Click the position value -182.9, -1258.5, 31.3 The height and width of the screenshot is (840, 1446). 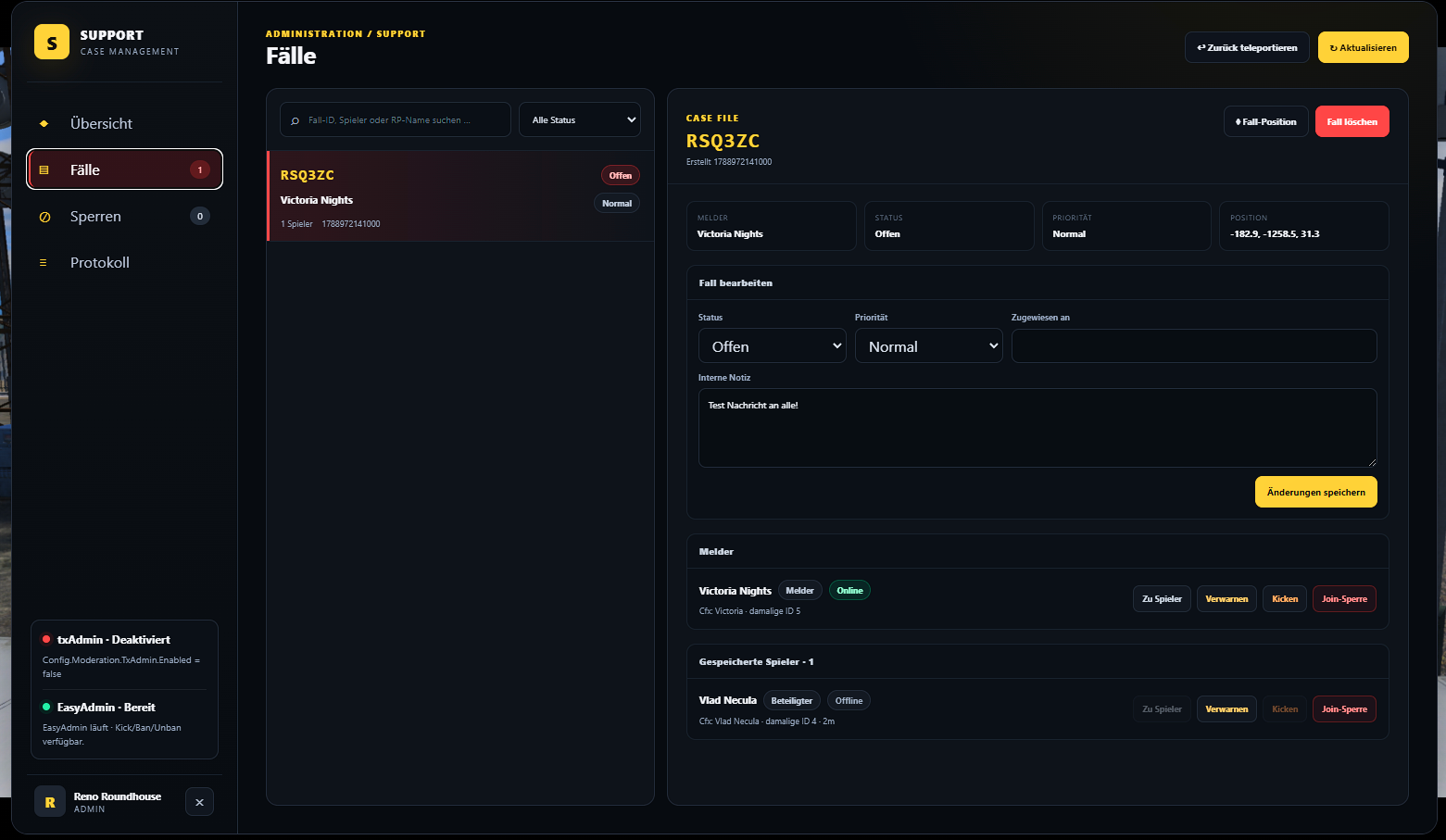tap(1275, 234)
